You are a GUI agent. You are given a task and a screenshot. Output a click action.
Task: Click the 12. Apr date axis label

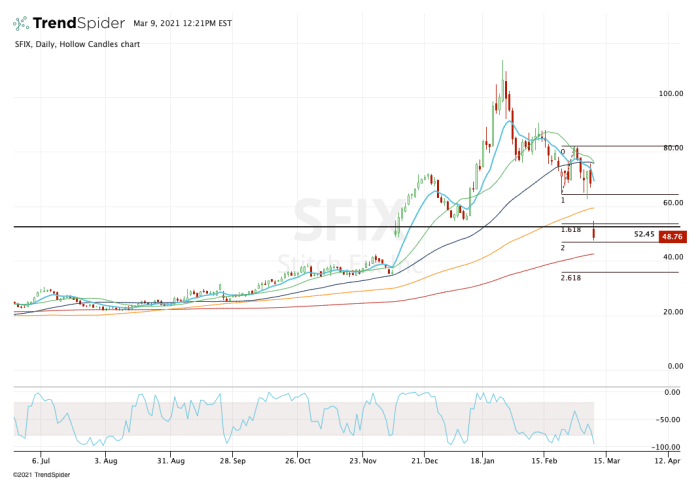(x=666, y=462)
